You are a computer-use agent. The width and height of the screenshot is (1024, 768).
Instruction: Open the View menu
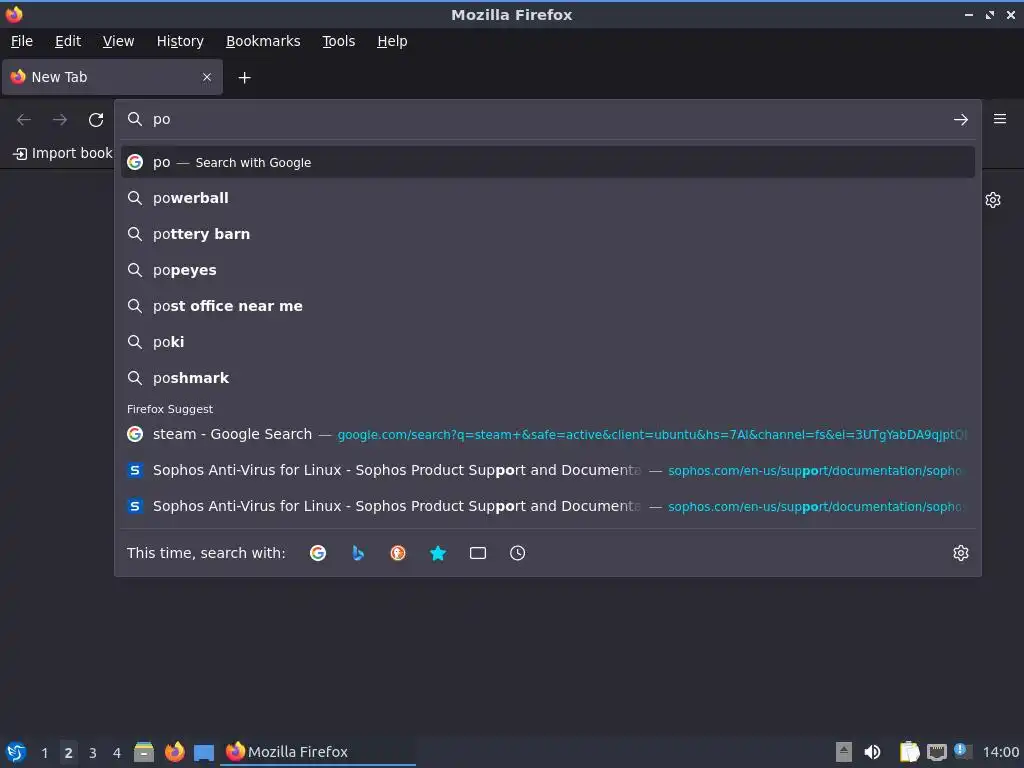coord(118,41)
